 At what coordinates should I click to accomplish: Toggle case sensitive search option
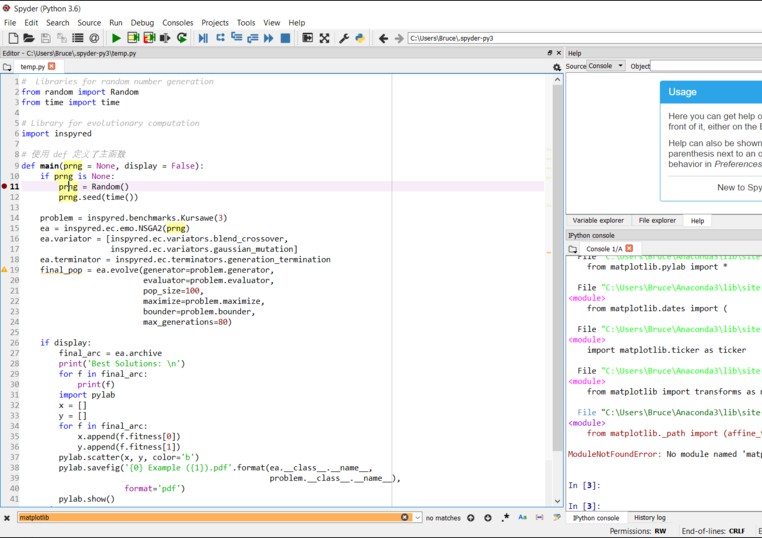pyautogui.click(x=522, y=517)
